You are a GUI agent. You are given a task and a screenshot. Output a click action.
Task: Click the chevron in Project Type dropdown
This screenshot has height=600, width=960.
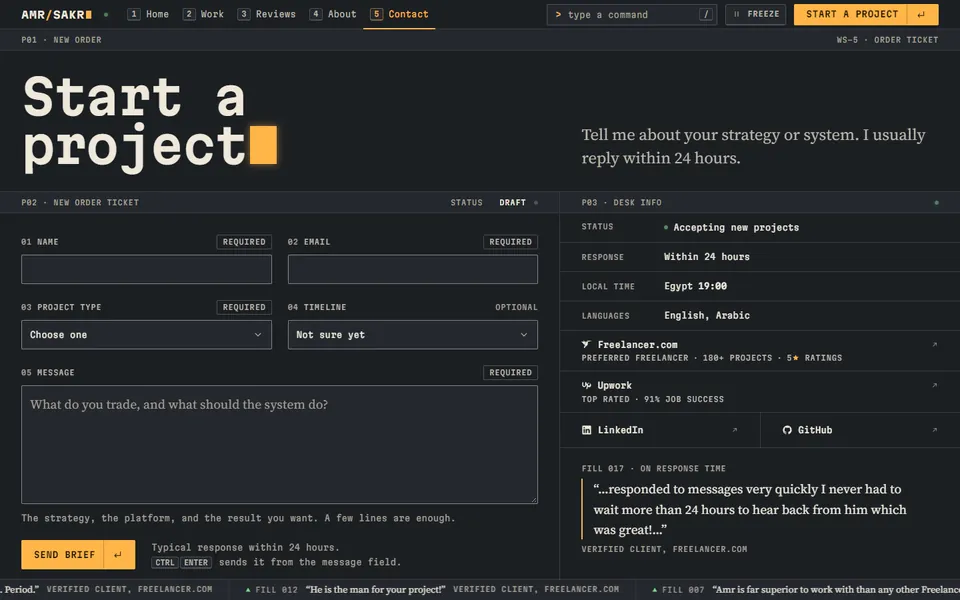tap(258, 335)
